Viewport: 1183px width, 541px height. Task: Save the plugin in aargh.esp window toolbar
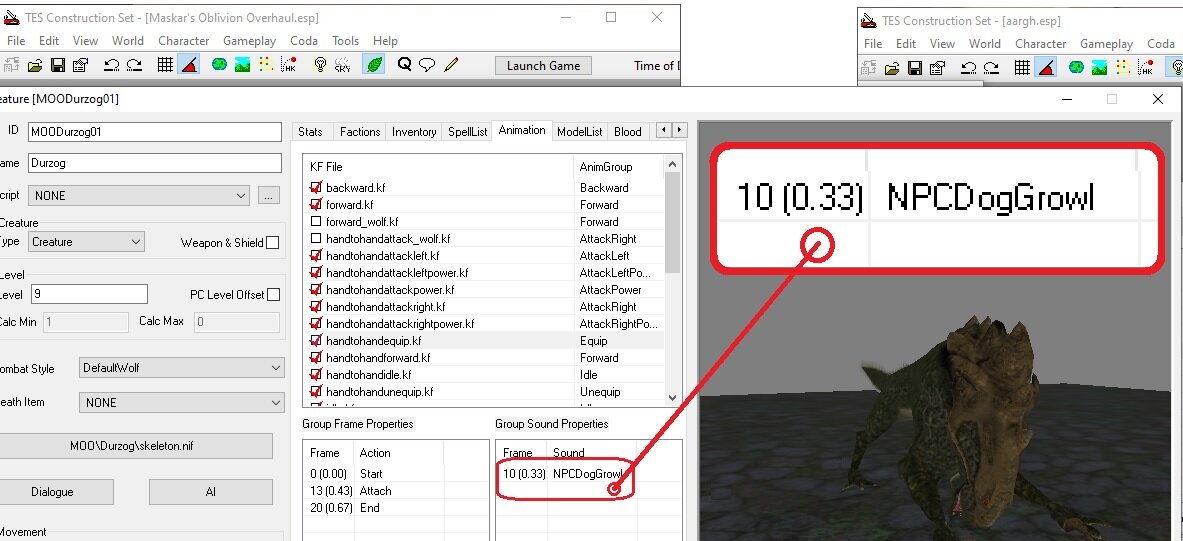point(914,69)
